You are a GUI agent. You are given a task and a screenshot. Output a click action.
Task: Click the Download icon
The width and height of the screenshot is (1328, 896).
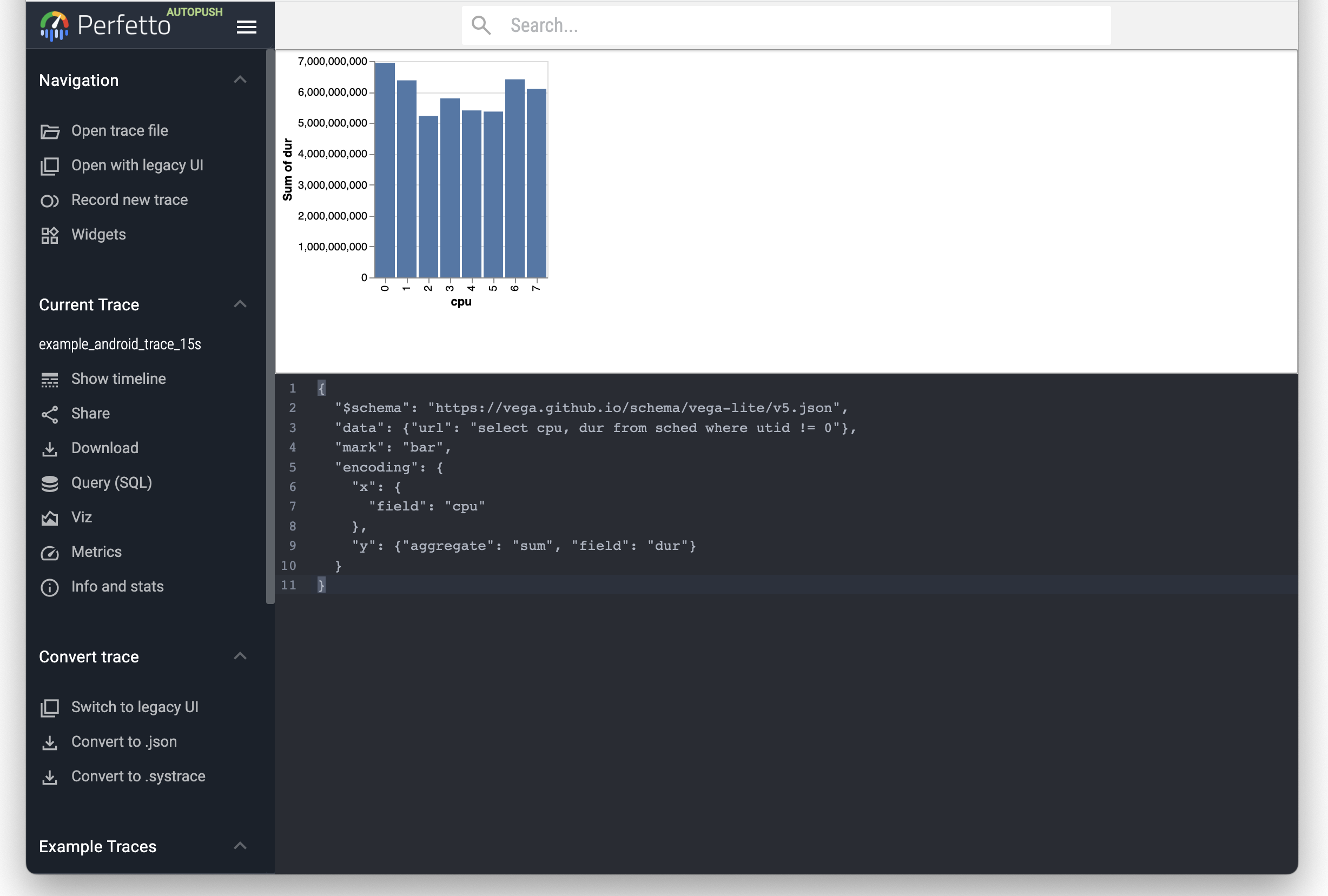click(x=50, y=448)
